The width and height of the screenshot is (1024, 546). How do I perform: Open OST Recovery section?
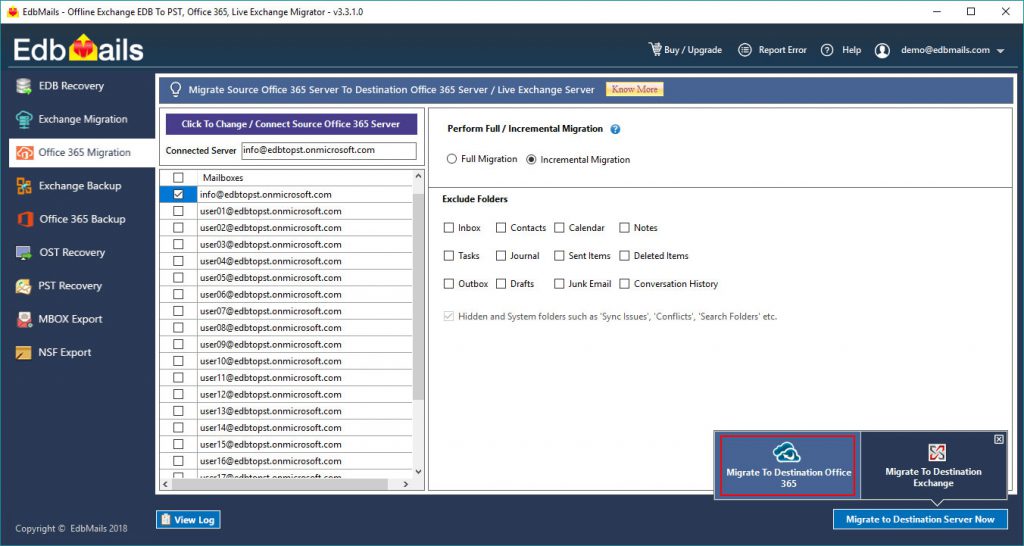(x=72, y=253)
